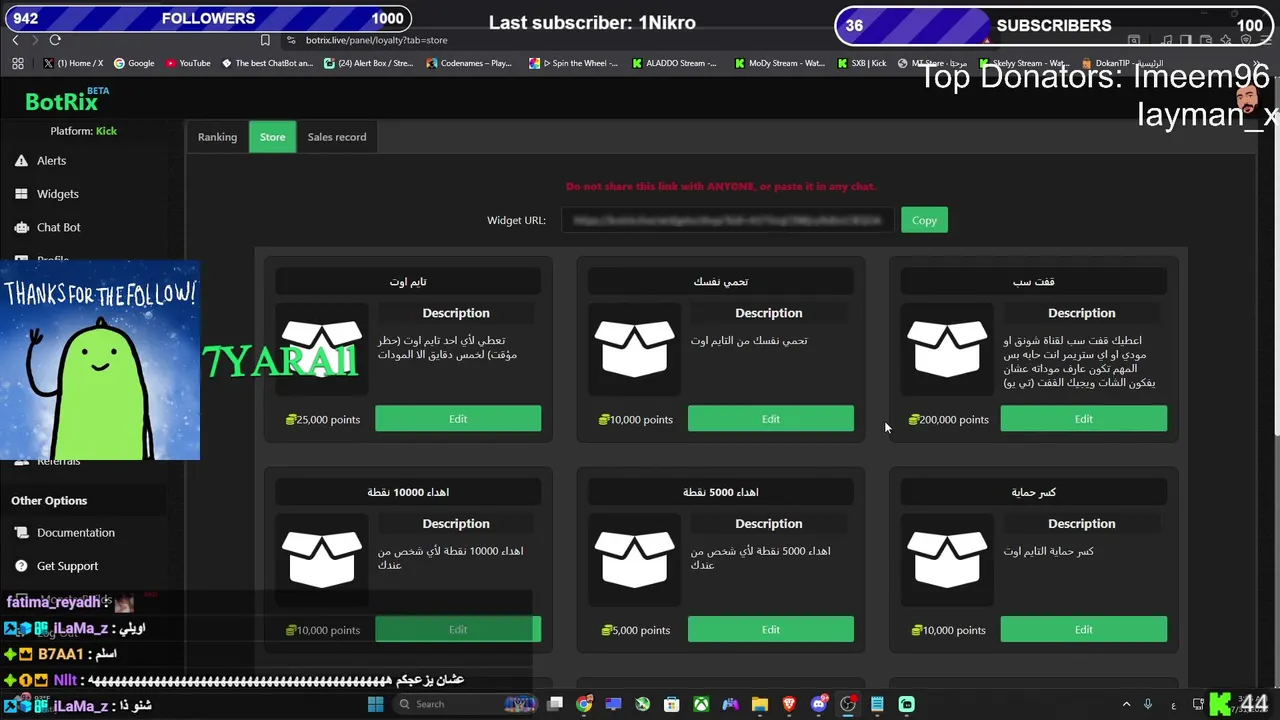Edit the تايم اوت store item
Screen dimensions: 1280x720
(x=458, y=419)
